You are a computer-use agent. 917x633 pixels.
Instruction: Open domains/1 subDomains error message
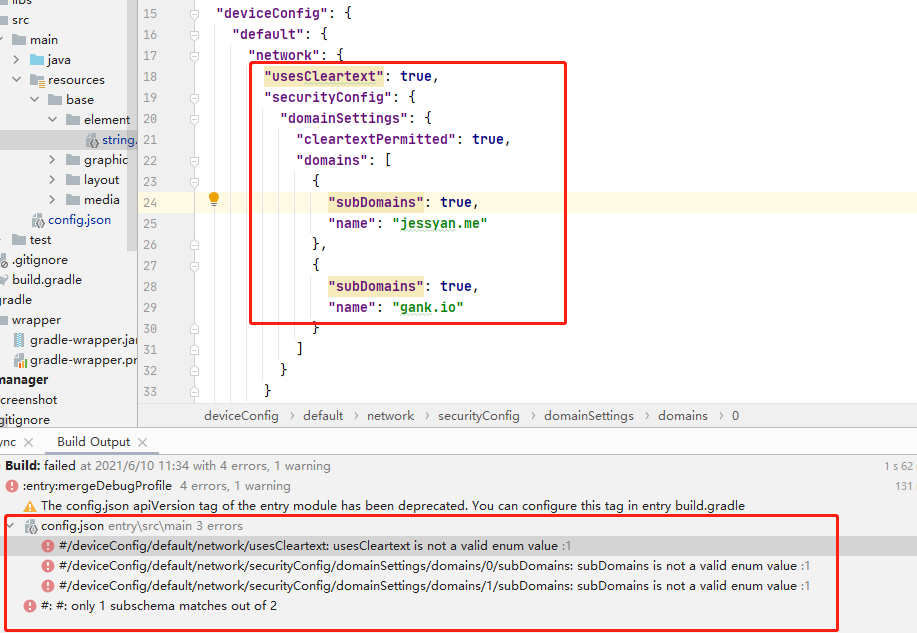(x=427, y=586)
